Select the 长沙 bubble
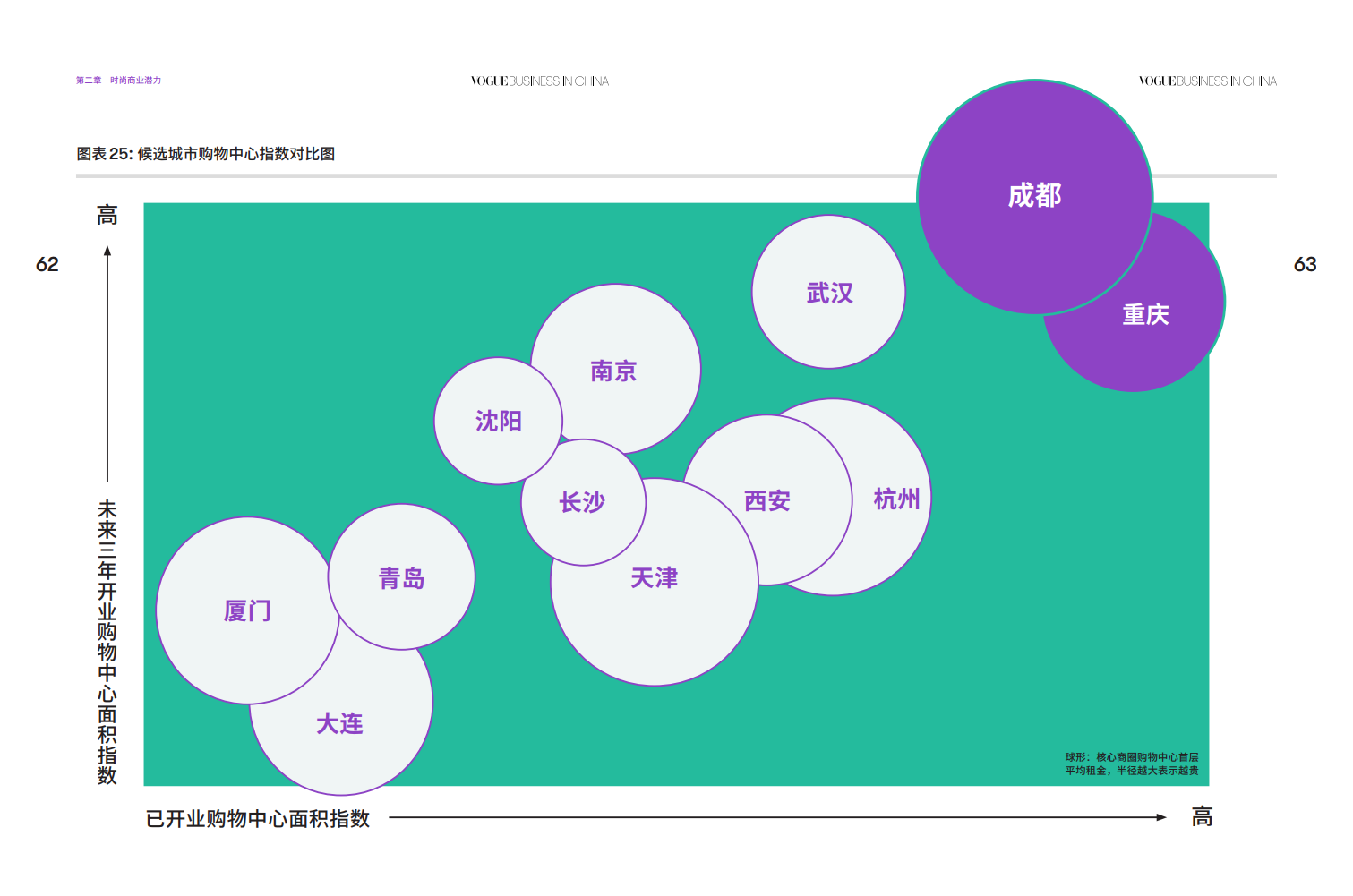Image resolution: width=1353 pixels, height=896 pixels. (582, 502)
